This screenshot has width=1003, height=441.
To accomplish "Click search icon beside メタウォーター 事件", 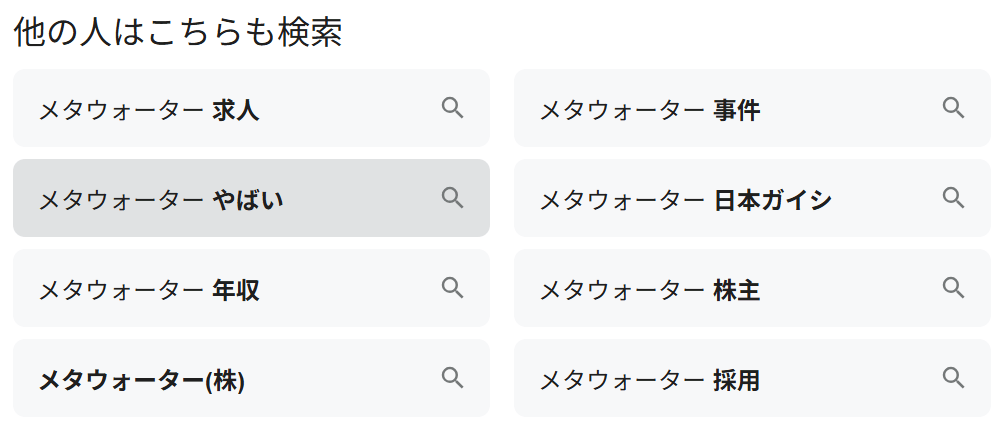I will 953,108.
